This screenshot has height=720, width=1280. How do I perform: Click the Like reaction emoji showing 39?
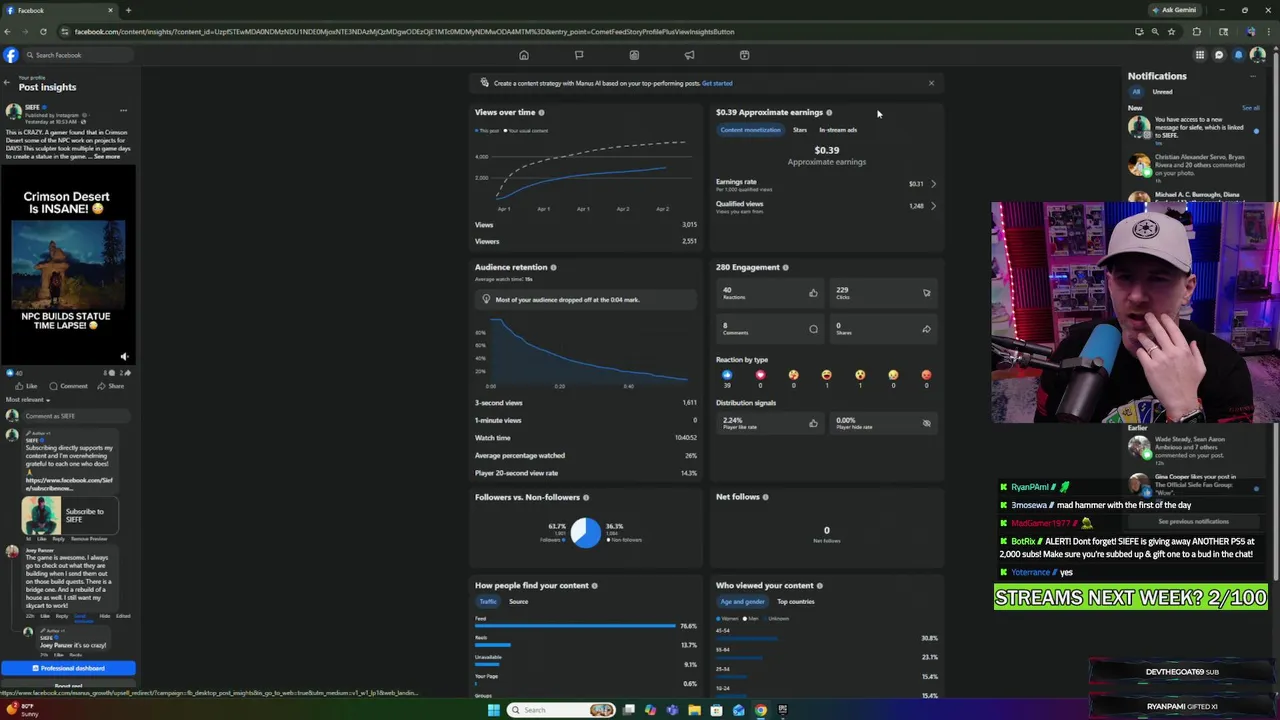click(x=727, y=375)
